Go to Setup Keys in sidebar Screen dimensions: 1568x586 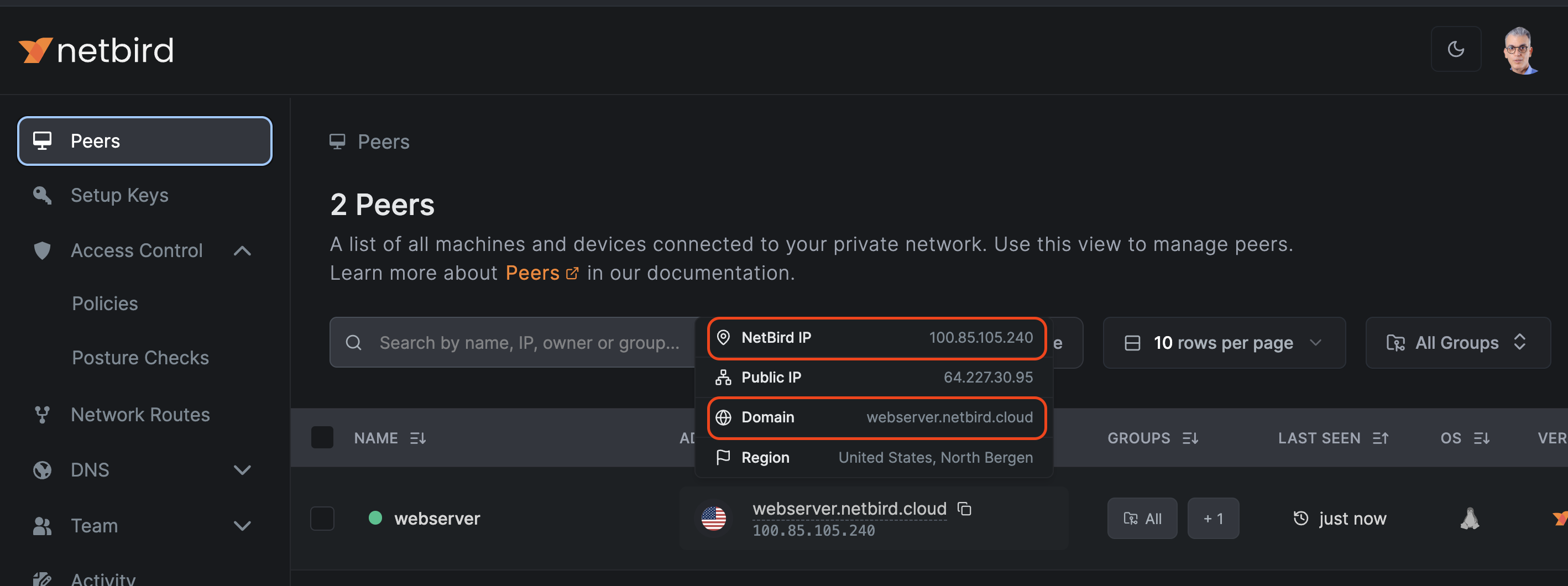coord(119,195)
